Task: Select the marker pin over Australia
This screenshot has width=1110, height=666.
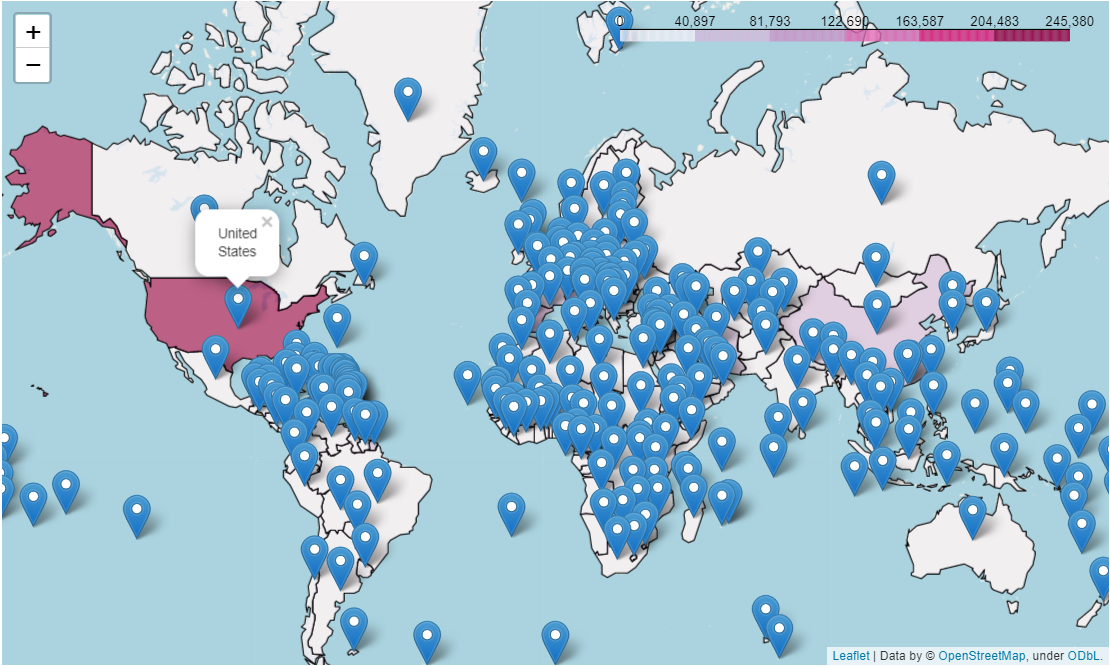Action: tap(973, 517)
